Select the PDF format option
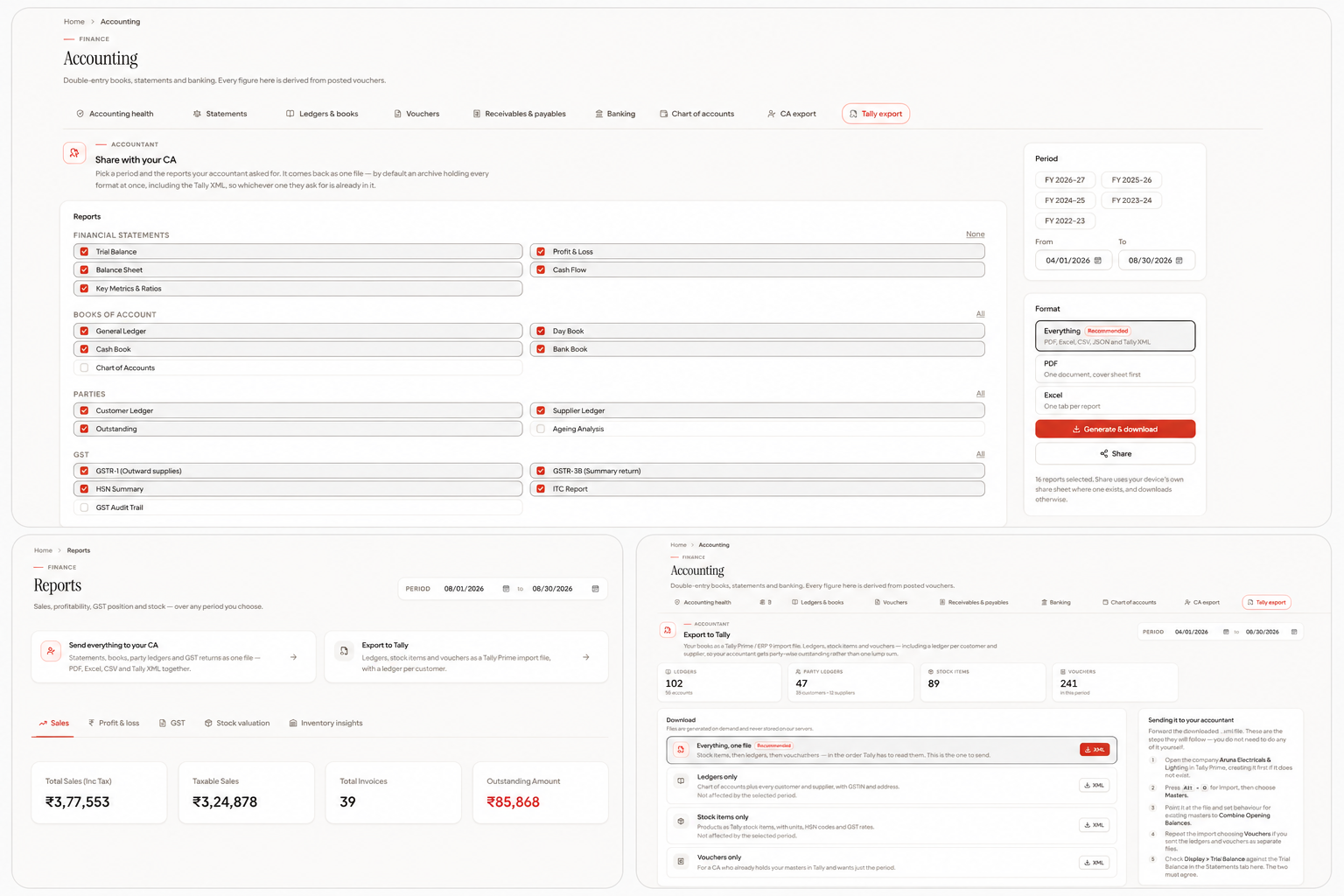1344x896 pixels. click(1115, 368)
